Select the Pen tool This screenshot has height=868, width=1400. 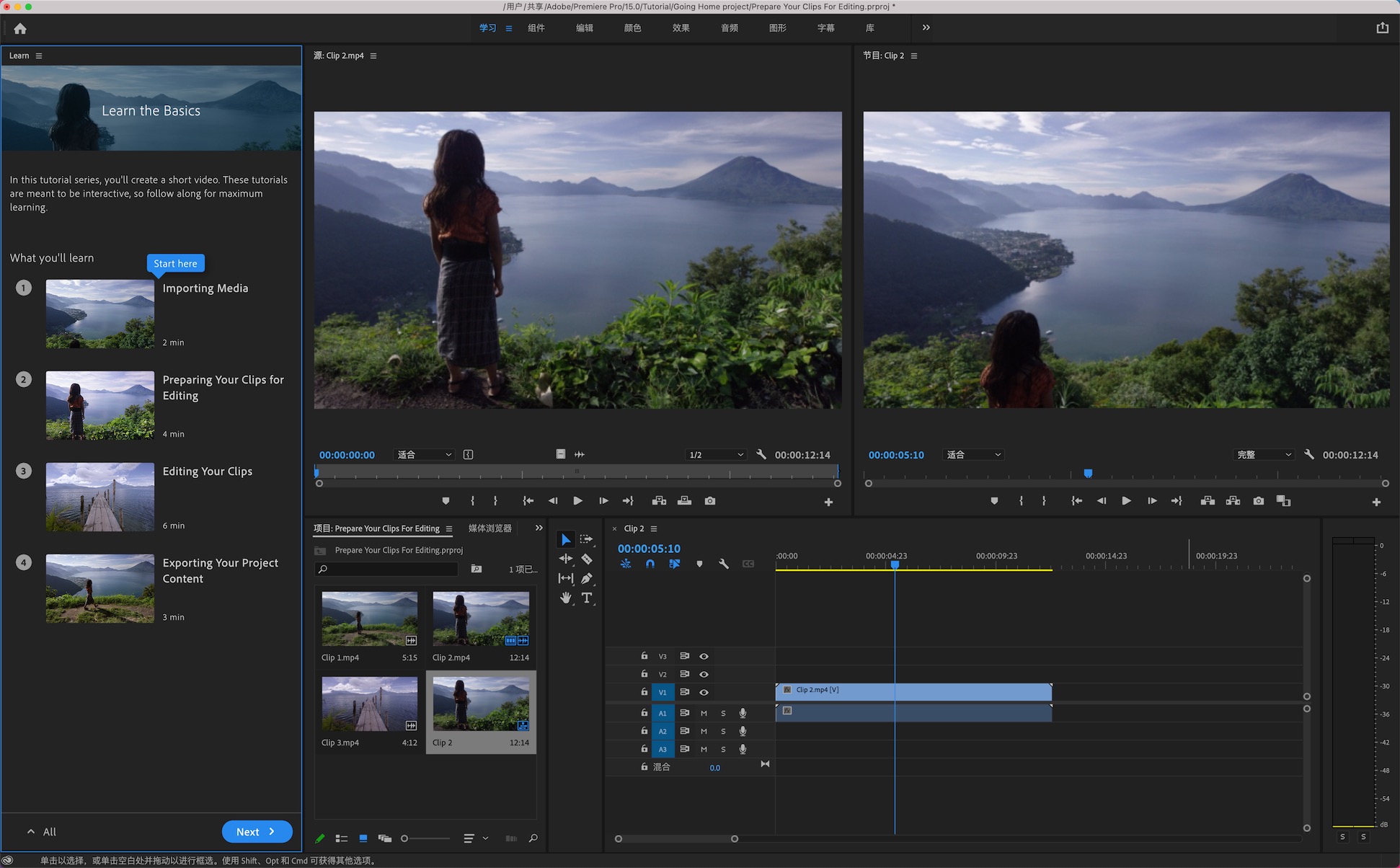[x=587, y=578]
